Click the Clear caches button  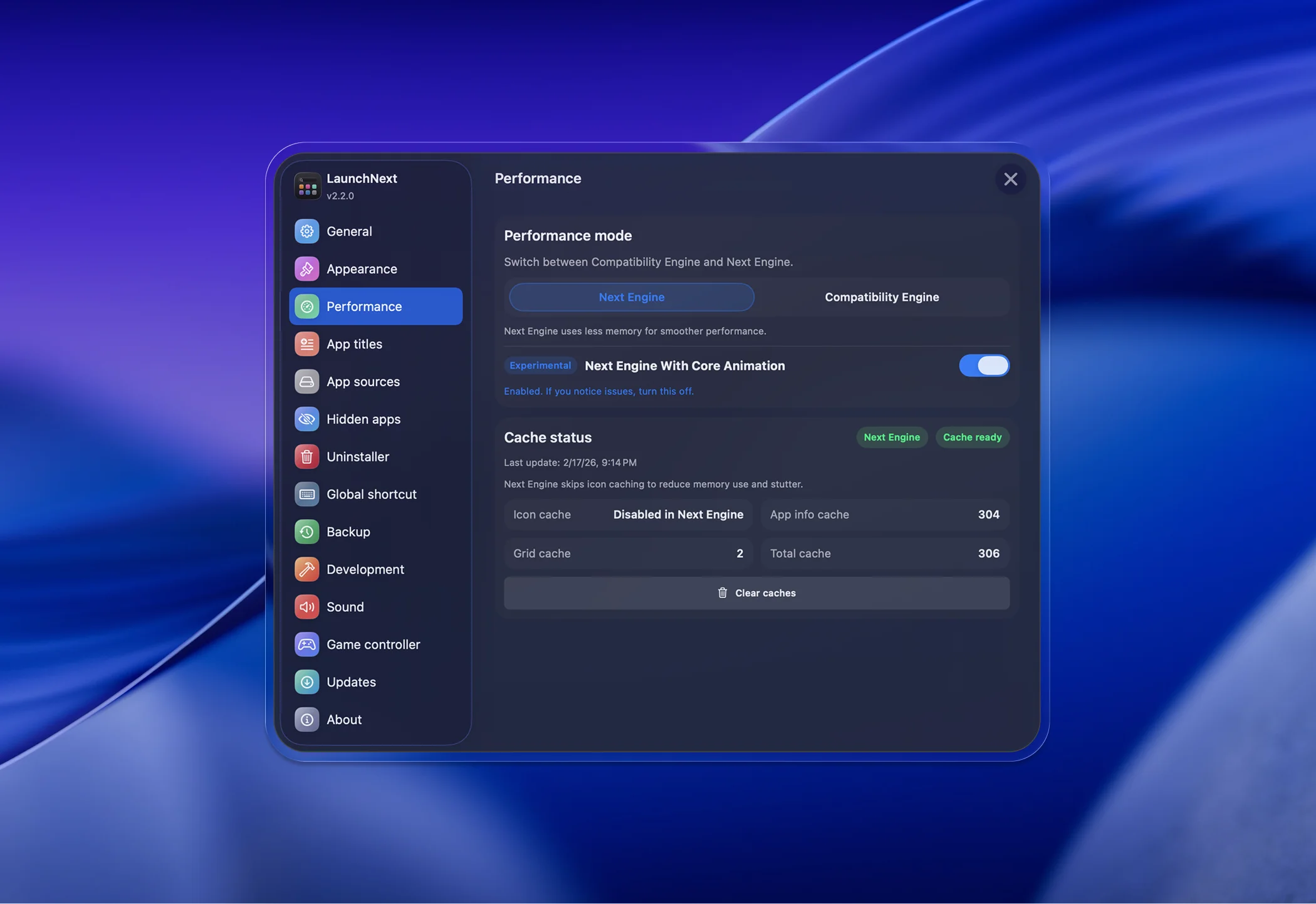point(756,593)
